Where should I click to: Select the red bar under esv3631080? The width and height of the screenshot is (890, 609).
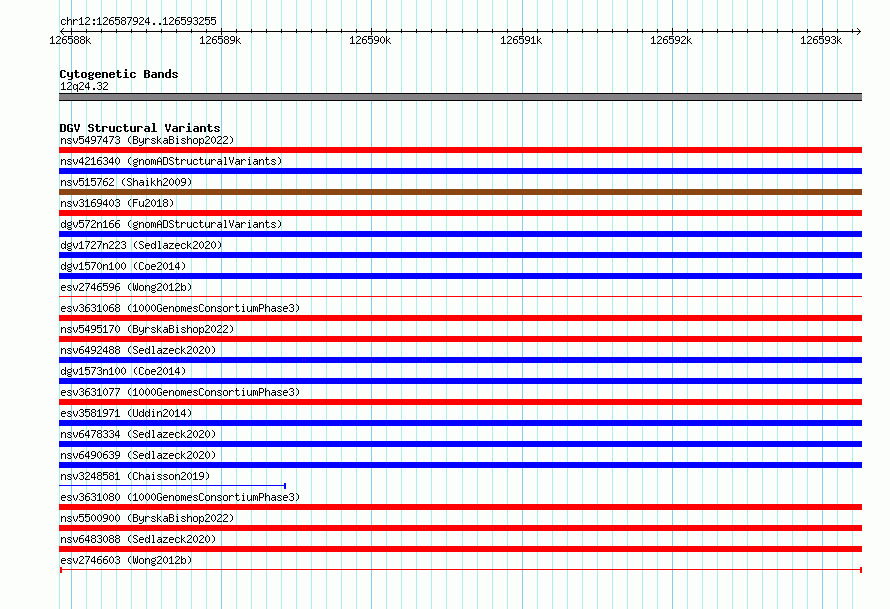tap(460, 507)
